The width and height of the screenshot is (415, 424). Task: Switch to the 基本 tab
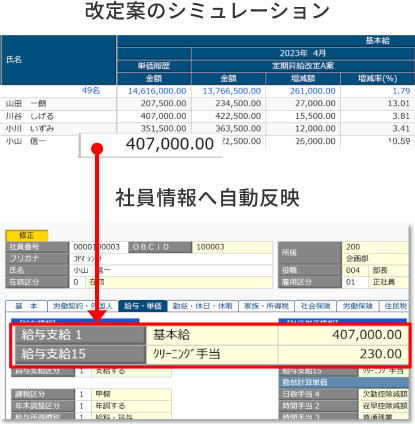pyautogui.click(x=27, y=306)
